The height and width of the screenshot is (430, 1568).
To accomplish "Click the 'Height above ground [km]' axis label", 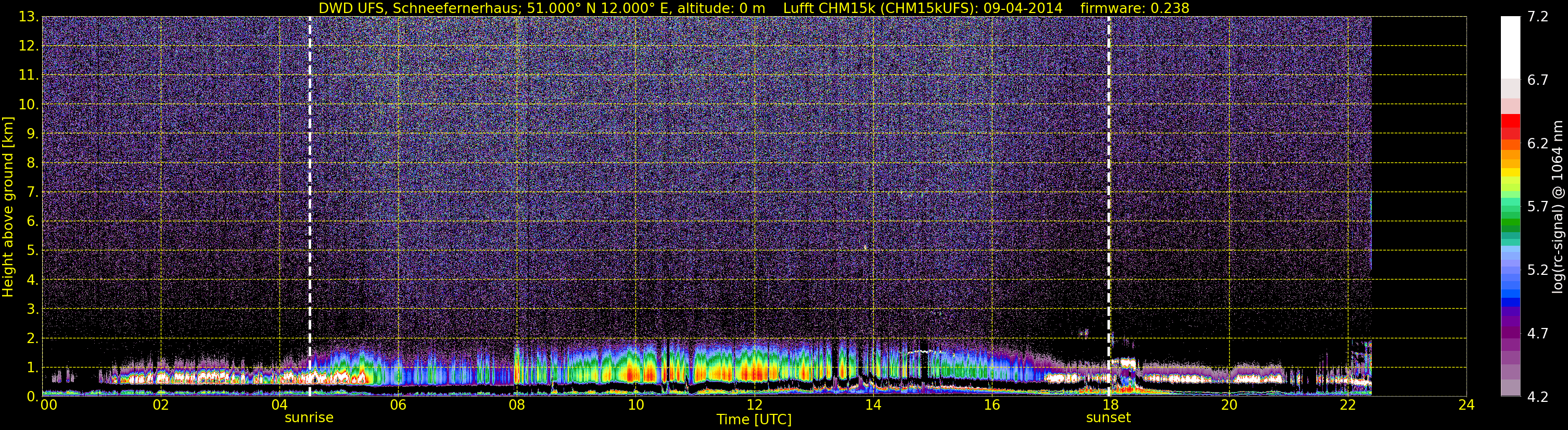I will point(8,207).
